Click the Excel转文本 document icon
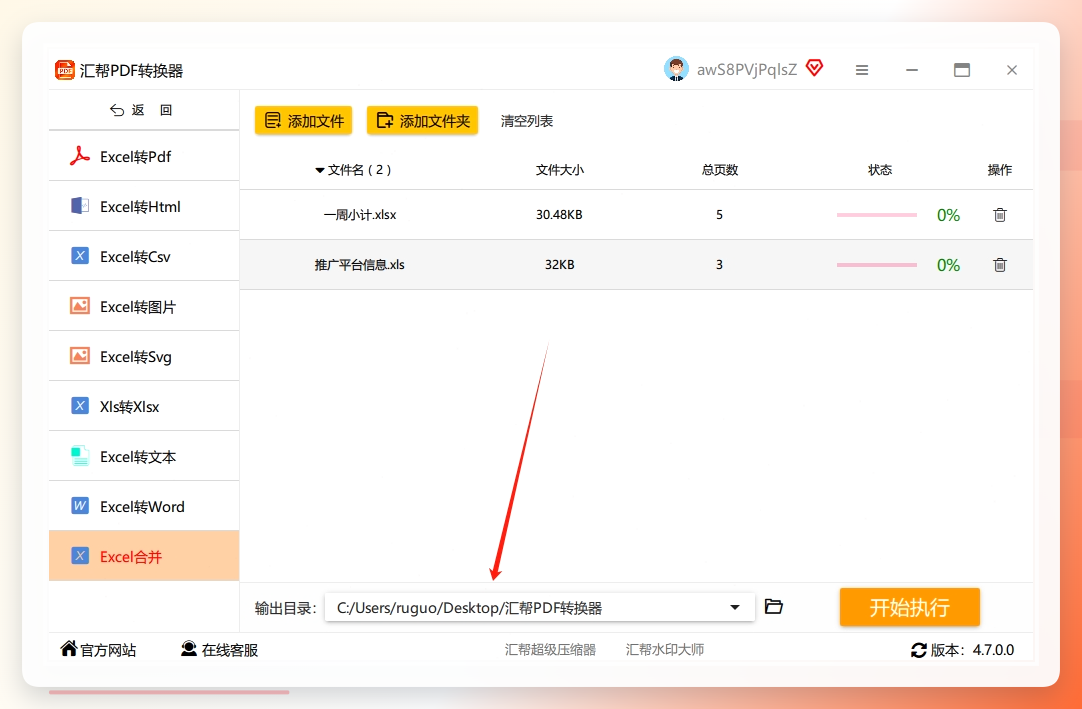This screenshot has height=709, width=1082. tap(80, 456)
